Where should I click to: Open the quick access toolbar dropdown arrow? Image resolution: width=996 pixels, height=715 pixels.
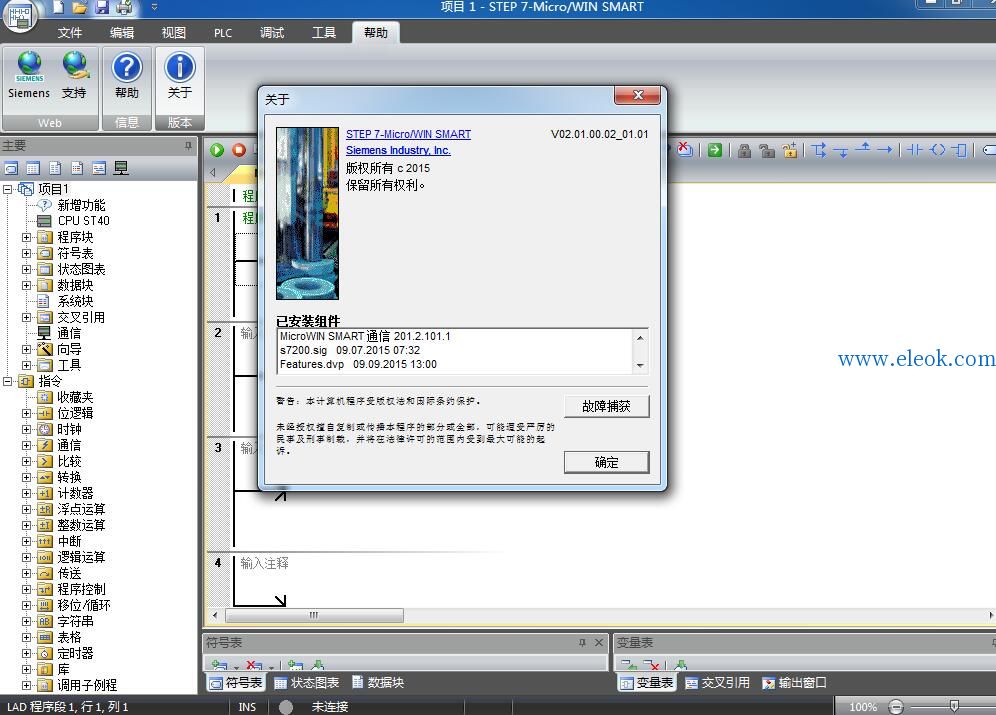tap(154, 8)
